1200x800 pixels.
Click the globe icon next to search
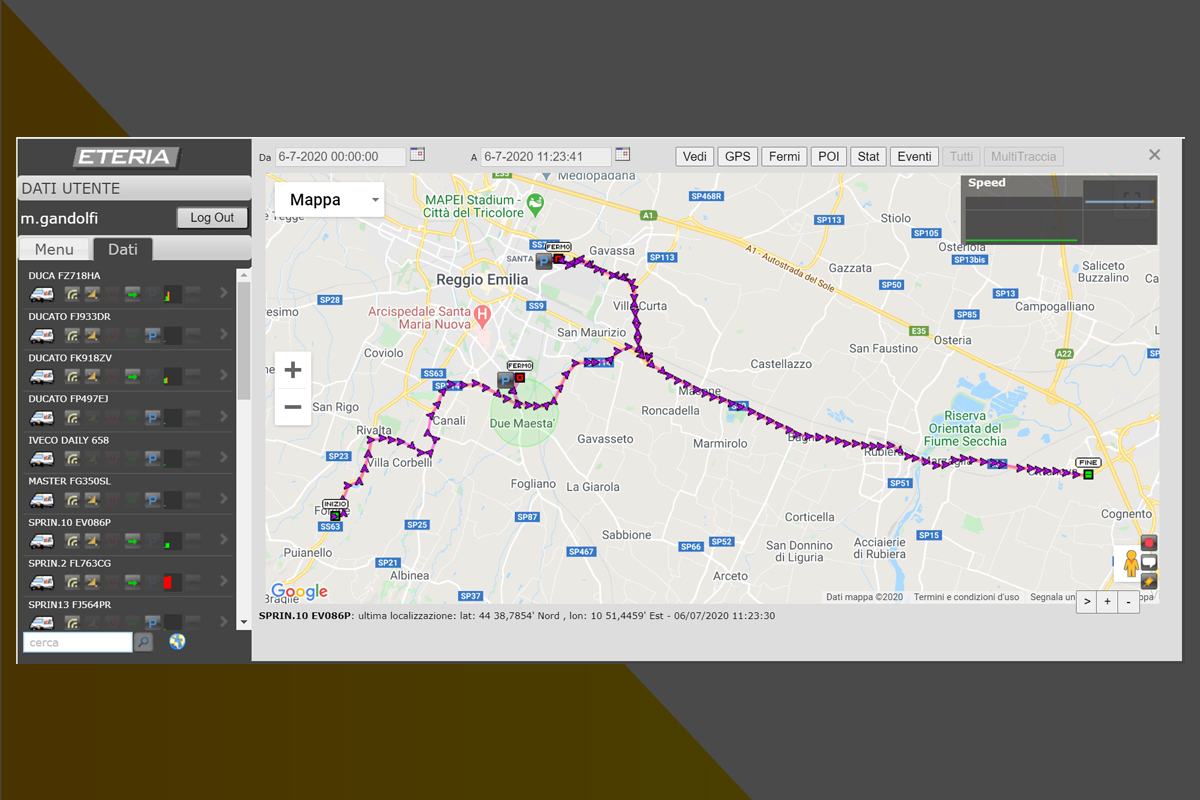coord(178,642)
